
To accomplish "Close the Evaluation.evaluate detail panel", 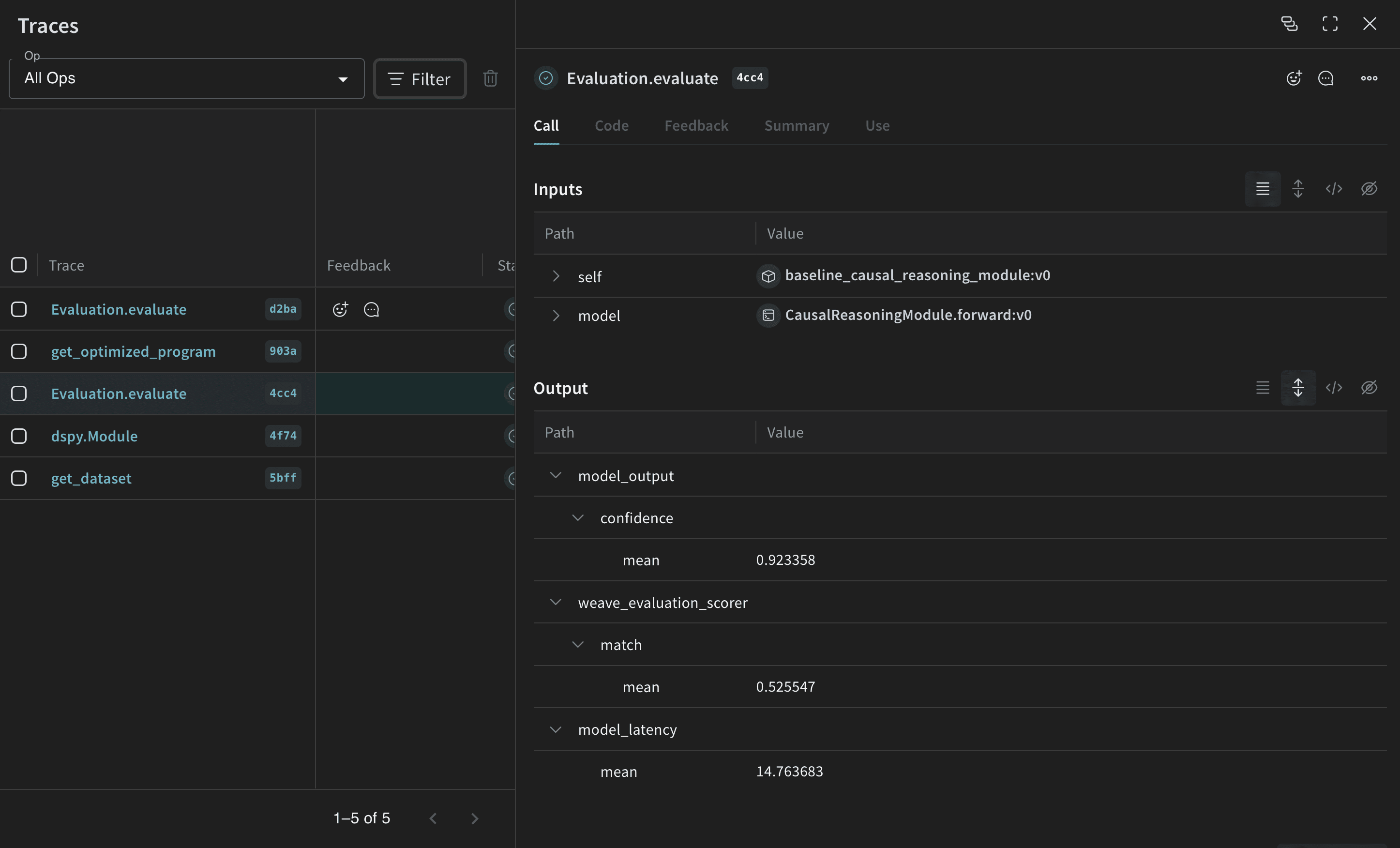I will point(1370,23).
